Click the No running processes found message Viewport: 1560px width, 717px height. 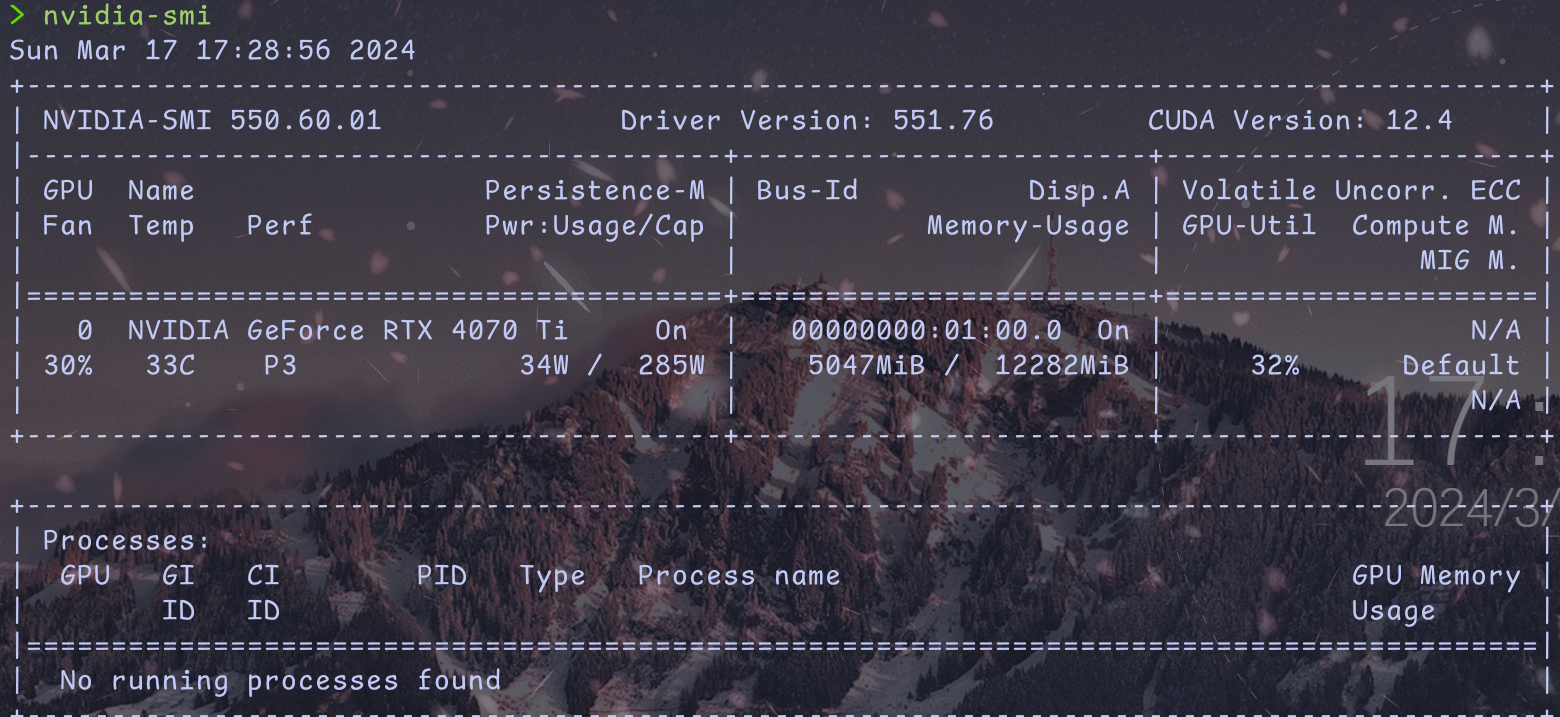coord(280,682)
